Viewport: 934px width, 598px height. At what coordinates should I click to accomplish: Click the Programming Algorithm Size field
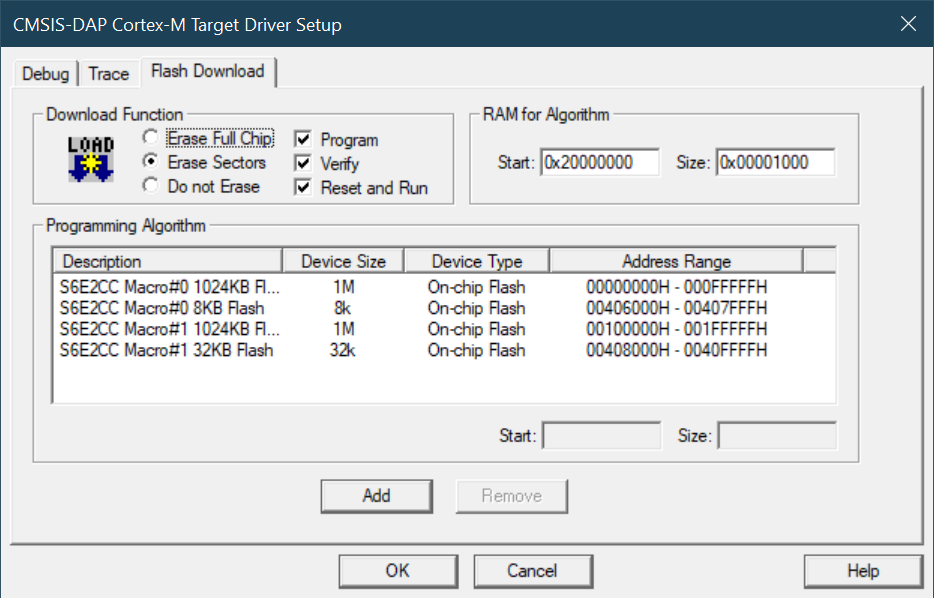(x=777, y=435)
